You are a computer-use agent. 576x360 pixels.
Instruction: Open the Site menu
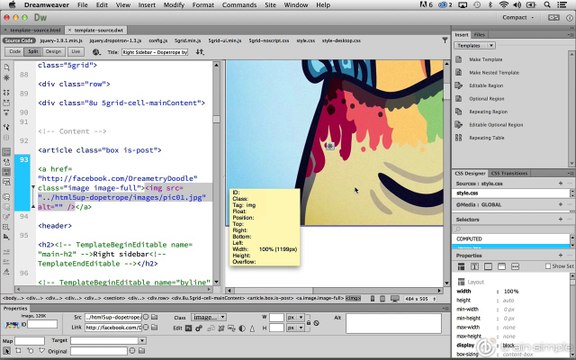tap(270, 5)
